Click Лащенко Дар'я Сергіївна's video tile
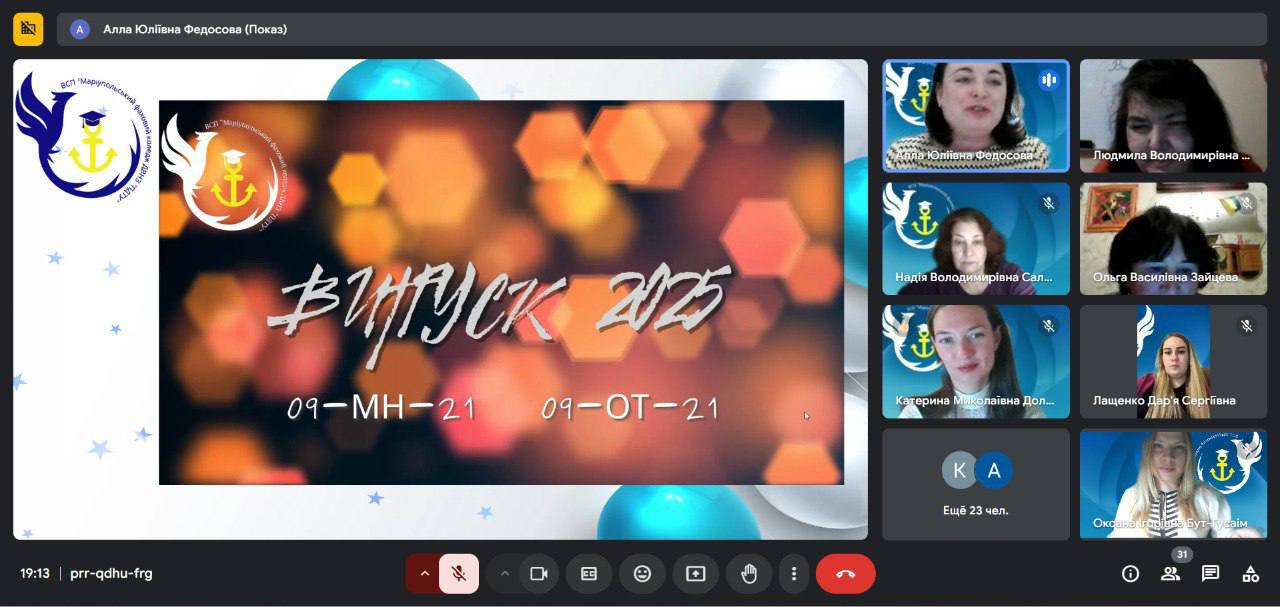Viewport: 1280px width, 607px height. pyautogui.click(x=1173, y=361)
